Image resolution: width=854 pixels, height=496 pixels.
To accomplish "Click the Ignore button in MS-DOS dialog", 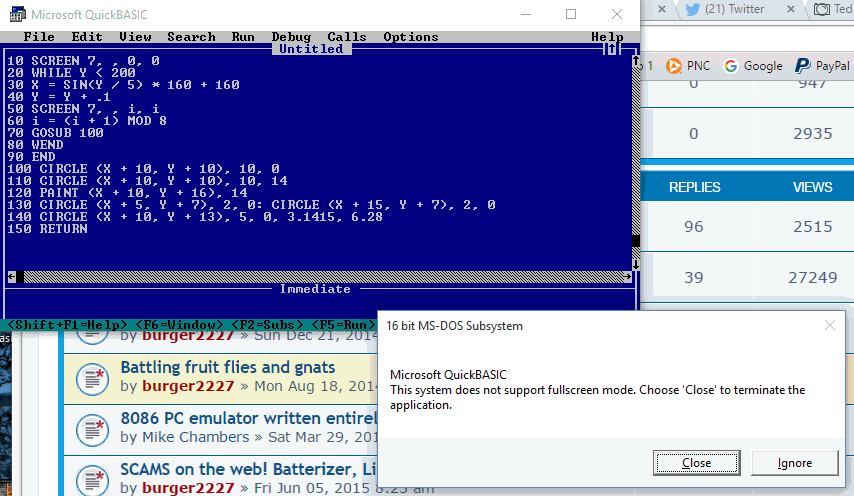I will point(795,463).
